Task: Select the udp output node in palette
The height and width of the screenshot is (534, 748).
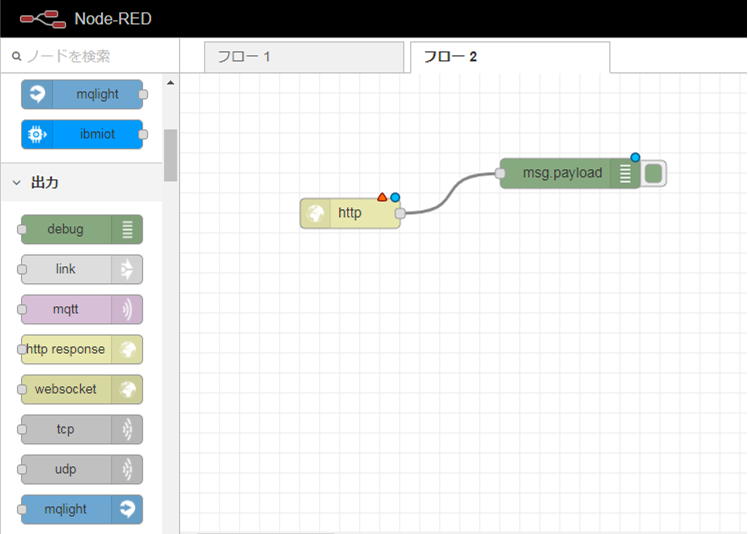Action: pos(82,470)
